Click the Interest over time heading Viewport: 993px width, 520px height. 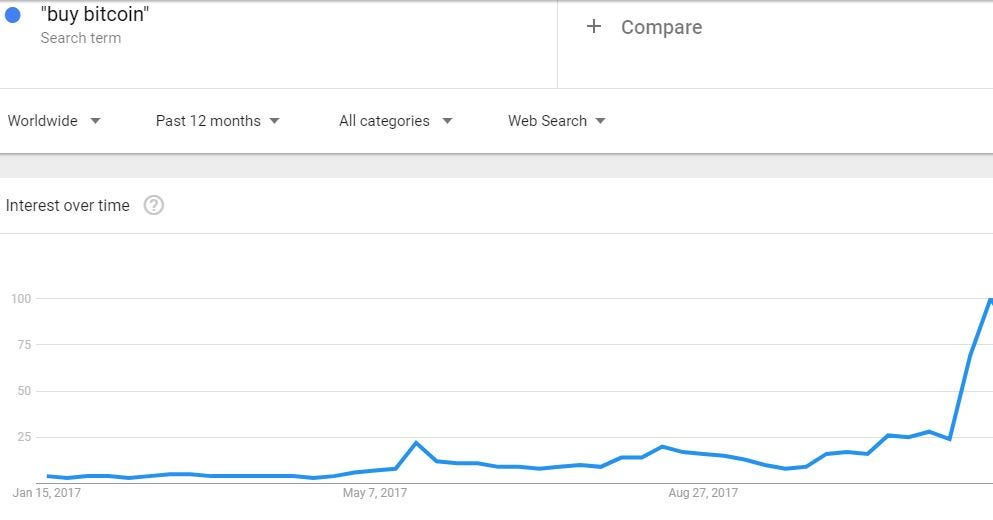[x=68, y=205]
